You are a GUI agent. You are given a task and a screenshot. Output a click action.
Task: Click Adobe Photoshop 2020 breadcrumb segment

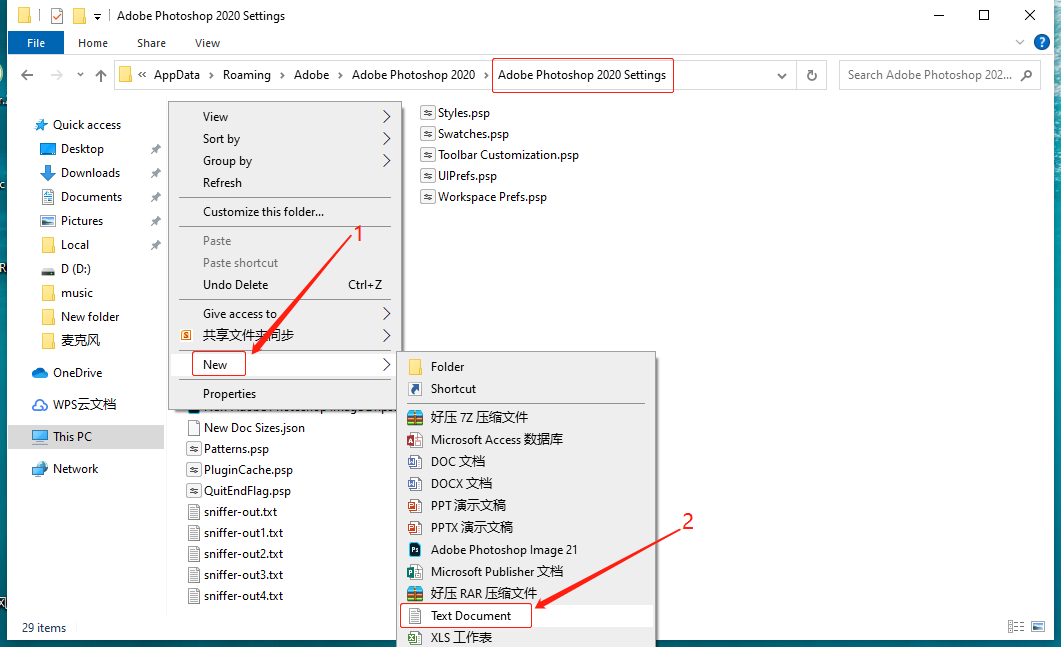click(413, 75)
